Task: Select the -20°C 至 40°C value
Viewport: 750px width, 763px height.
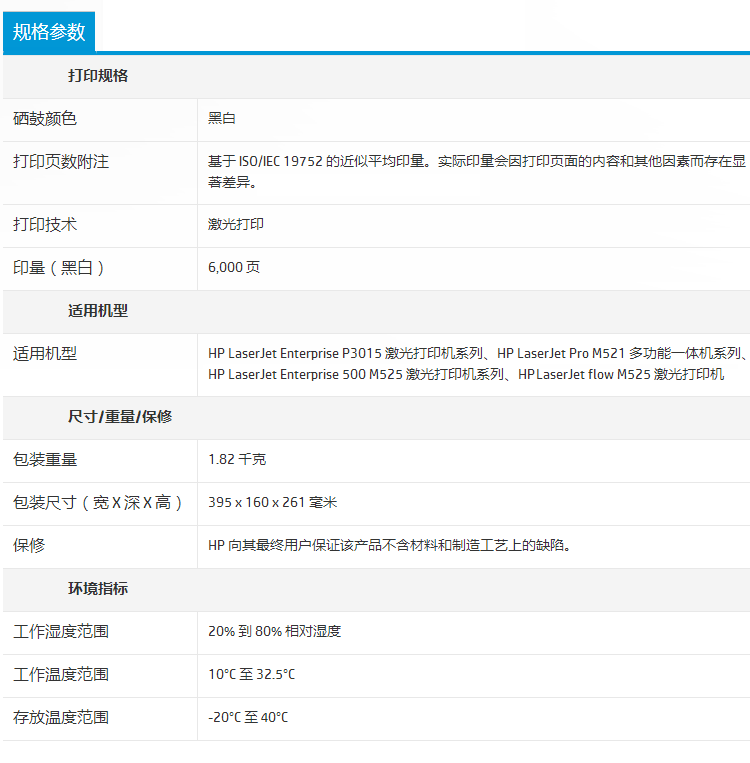Action: 248,717
